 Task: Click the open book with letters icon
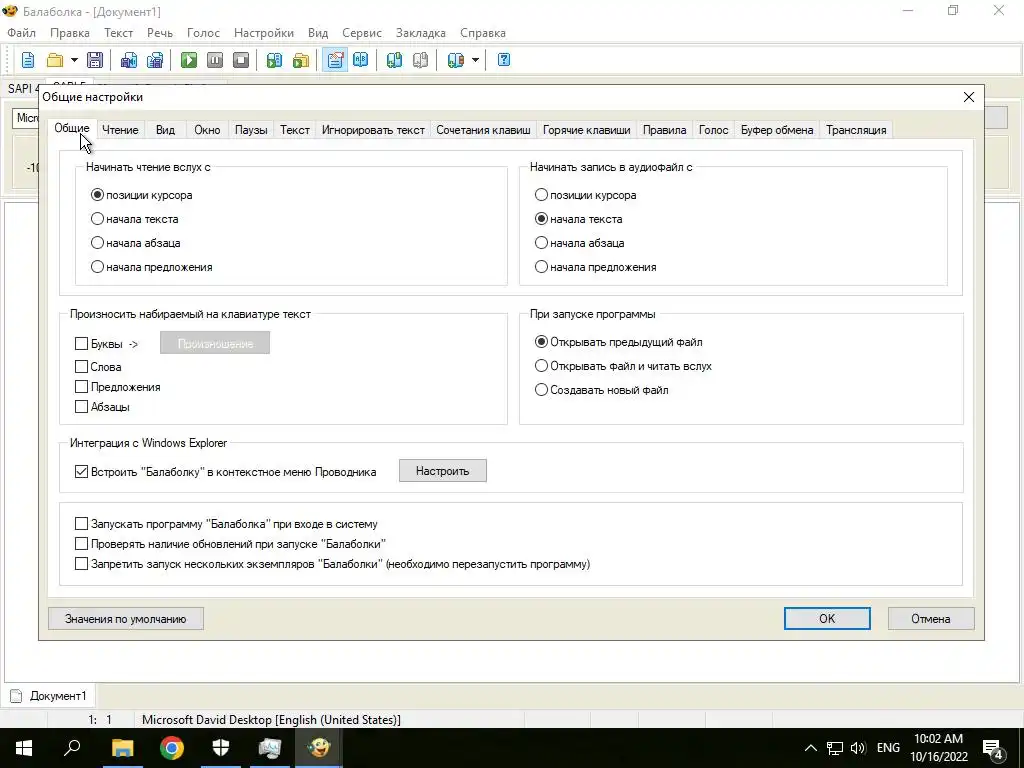[x=360, y=60]
